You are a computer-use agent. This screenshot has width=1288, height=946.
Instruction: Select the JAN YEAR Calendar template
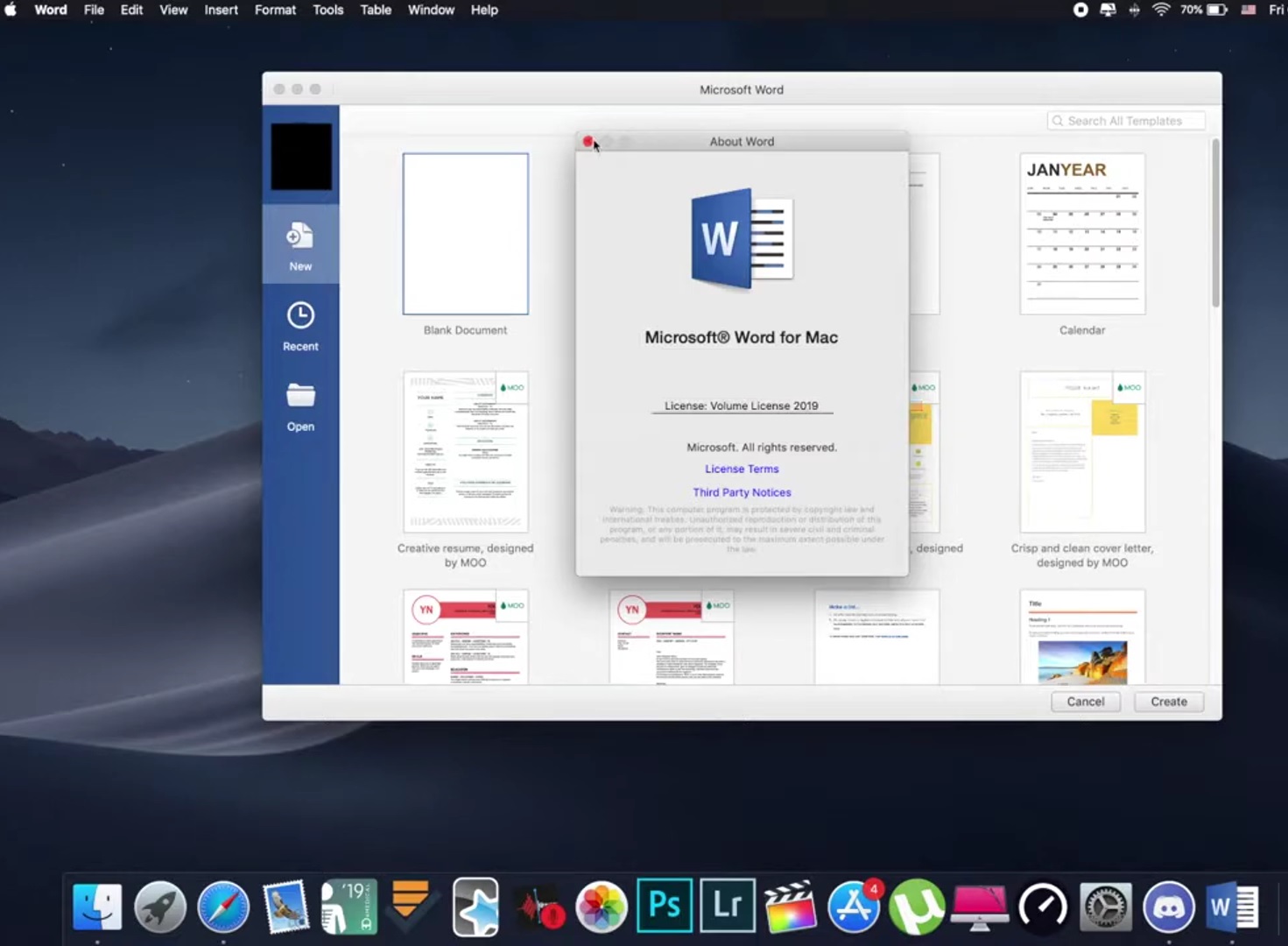1082,234
